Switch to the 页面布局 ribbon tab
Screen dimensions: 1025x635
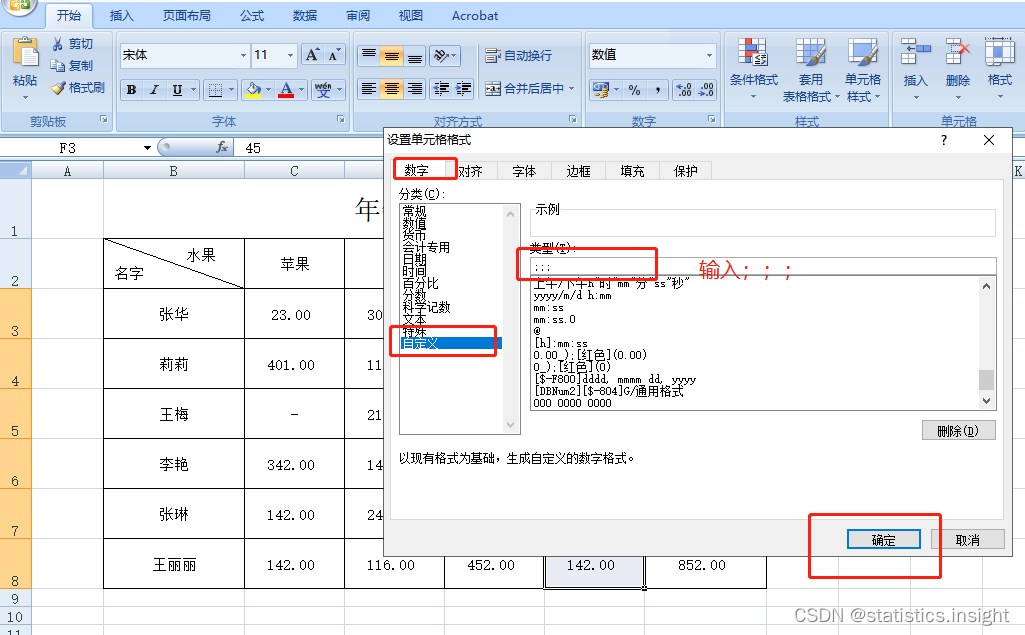[187, 16]
